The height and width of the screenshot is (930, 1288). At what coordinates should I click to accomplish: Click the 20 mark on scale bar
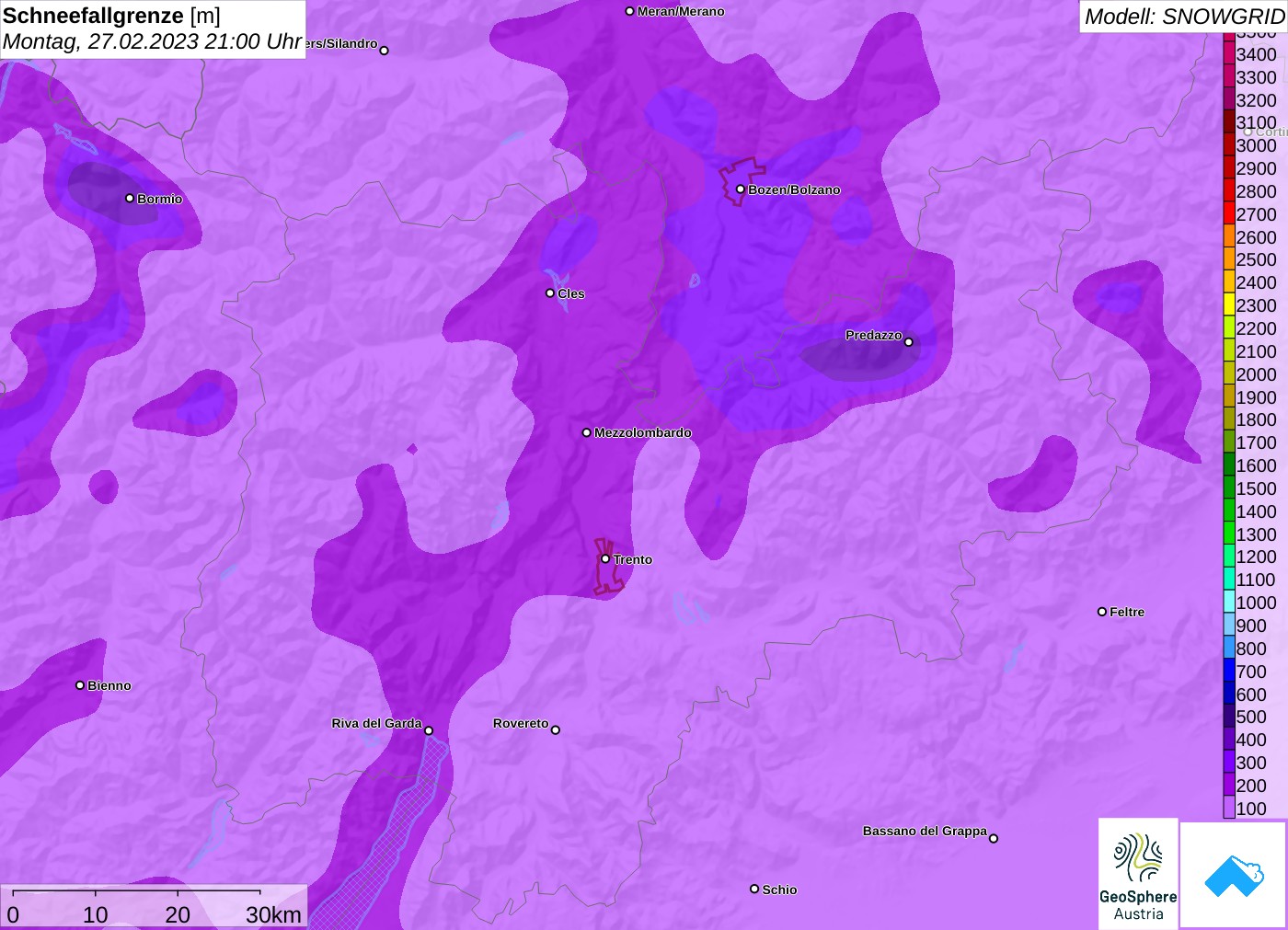pos(178,915)
